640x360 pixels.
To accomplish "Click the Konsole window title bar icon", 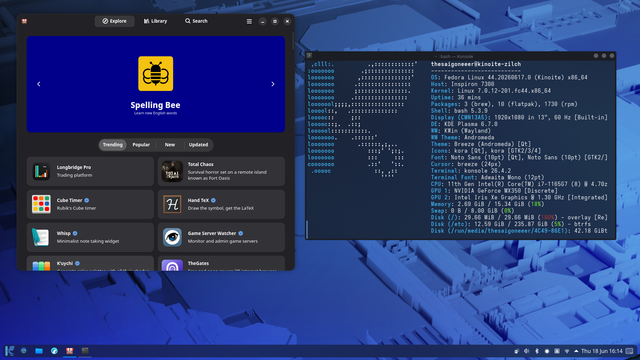I will pyautogui.click(x=309, y=56).
